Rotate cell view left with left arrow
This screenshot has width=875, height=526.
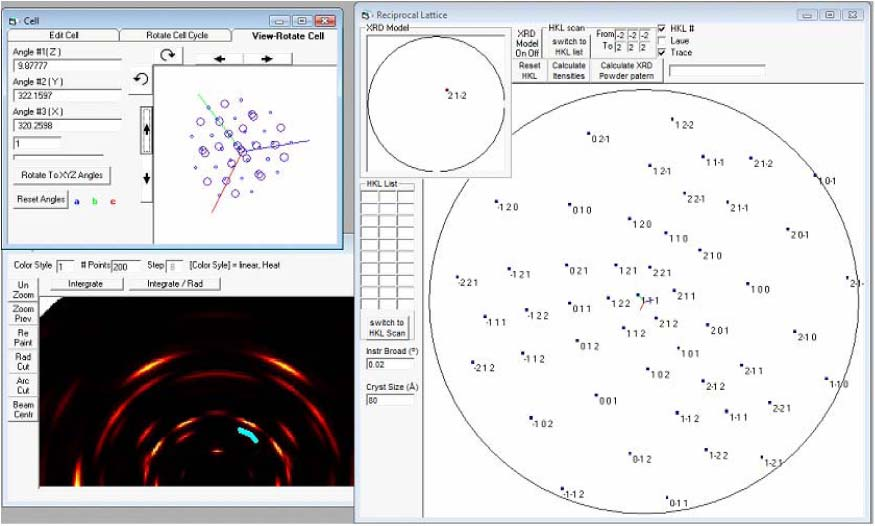coord(219,59)
